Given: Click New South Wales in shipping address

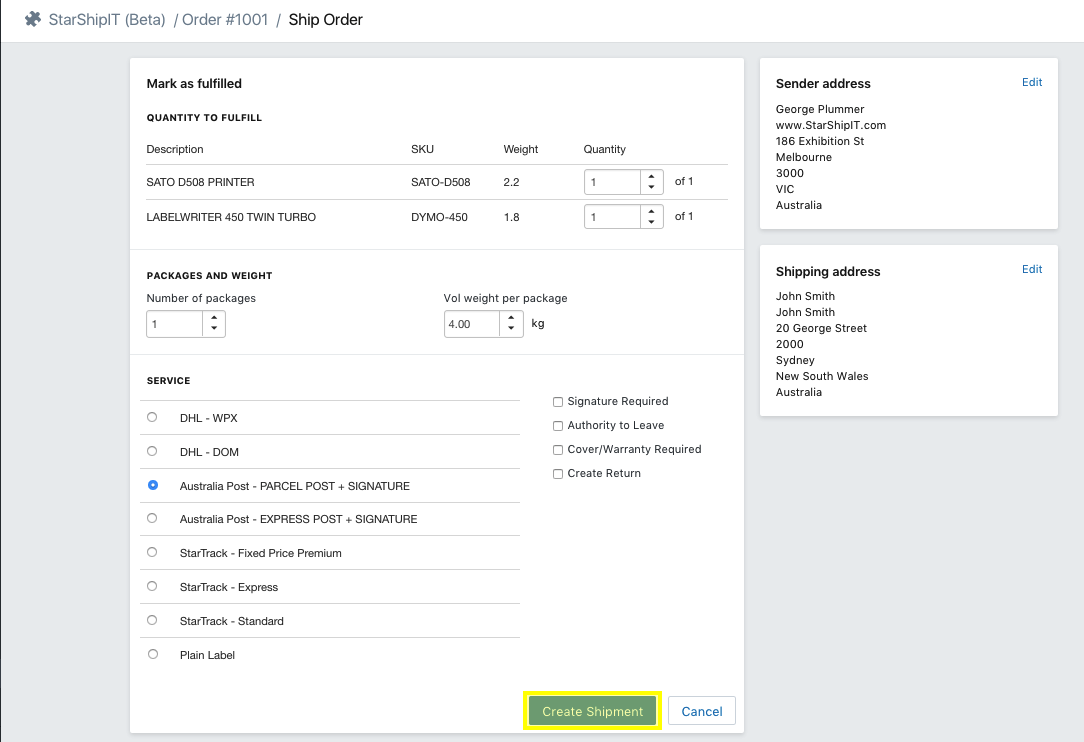Looking at the screenshot, I should click(x=821, y=376).
